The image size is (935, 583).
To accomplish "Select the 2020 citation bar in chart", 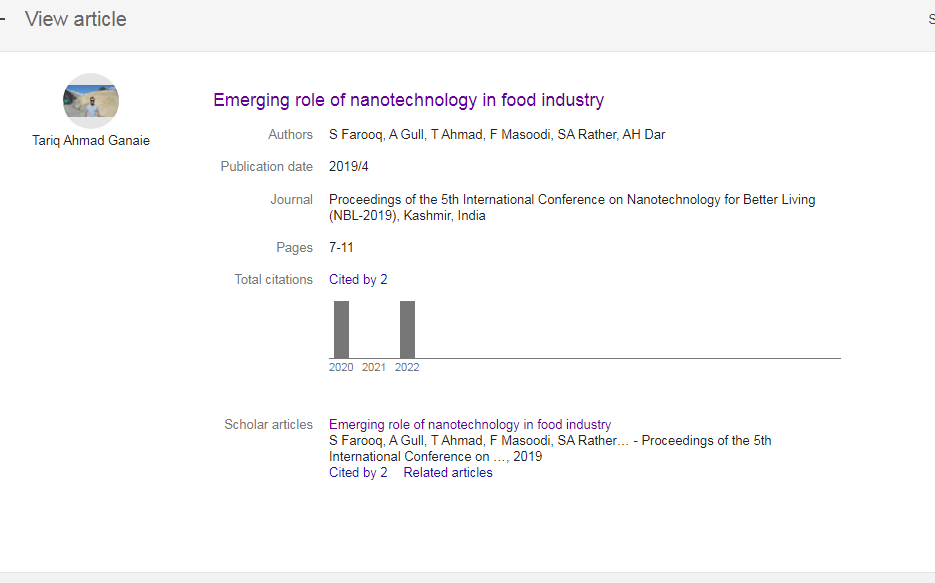I will tap(341, 329).
